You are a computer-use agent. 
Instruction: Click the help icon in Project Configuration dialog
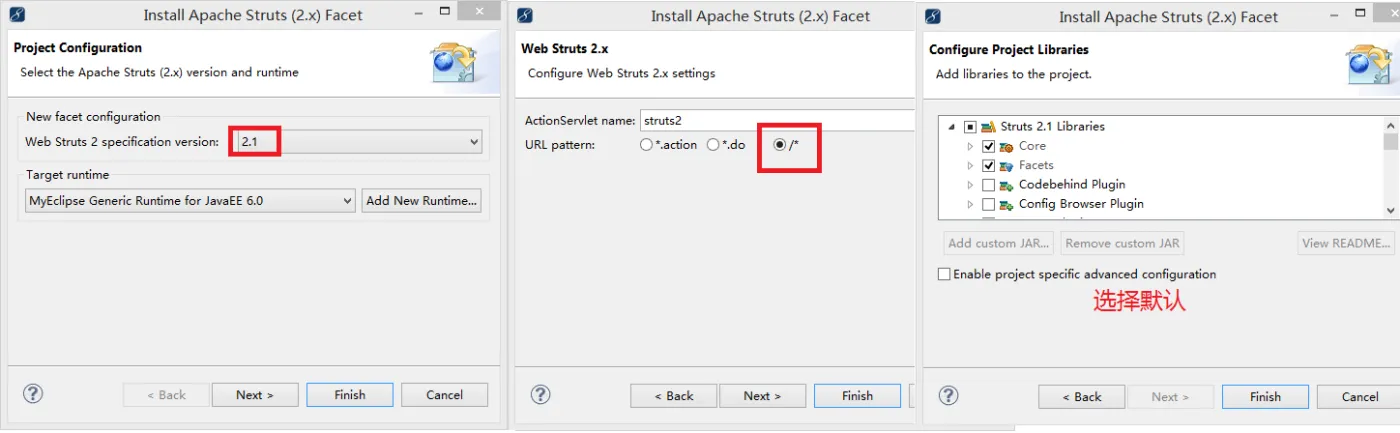click(x=33, y=394)
